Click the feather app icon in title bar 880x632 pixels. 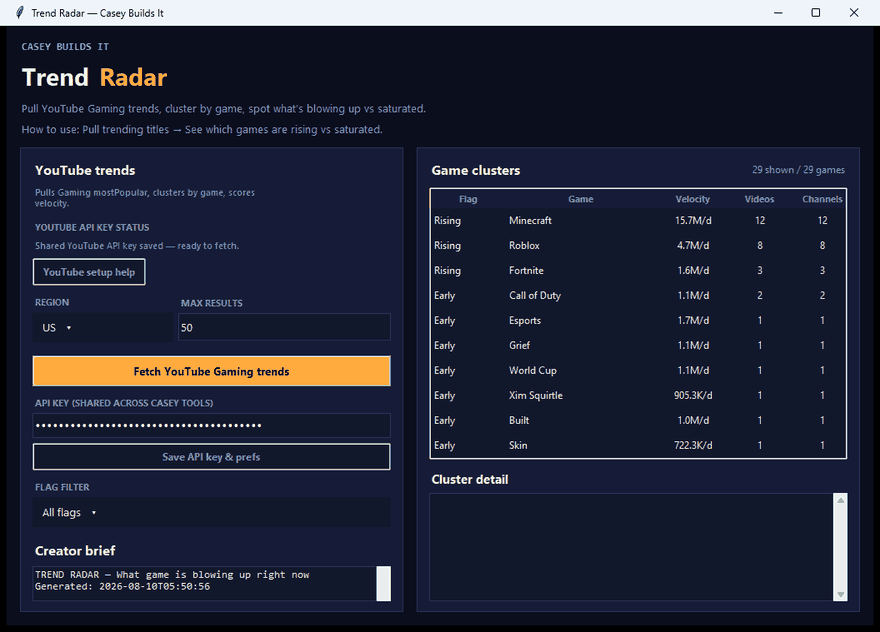click(x=20, y=12)
